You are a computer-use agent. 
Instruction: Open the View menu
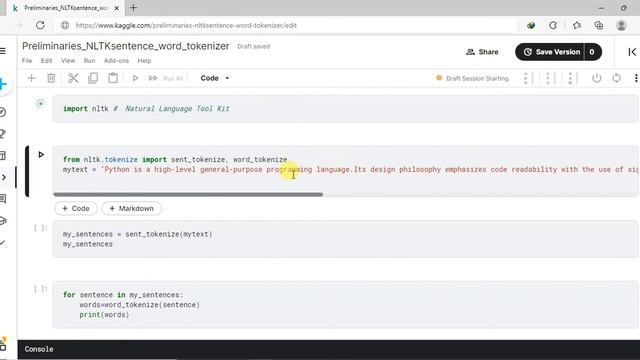pyautogui.click(x=68, y=60)
